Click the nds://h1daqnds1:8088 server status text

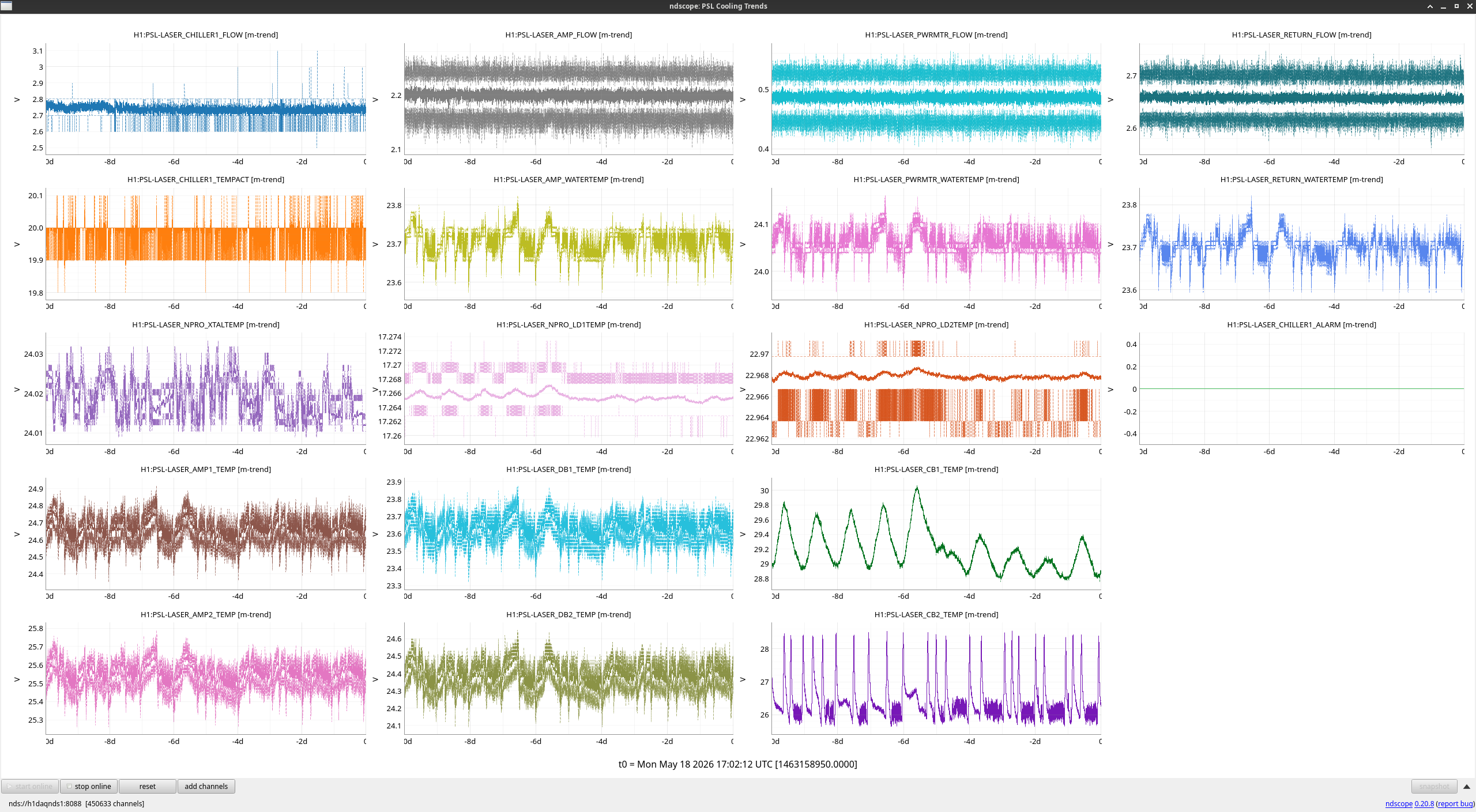(45, 803)
